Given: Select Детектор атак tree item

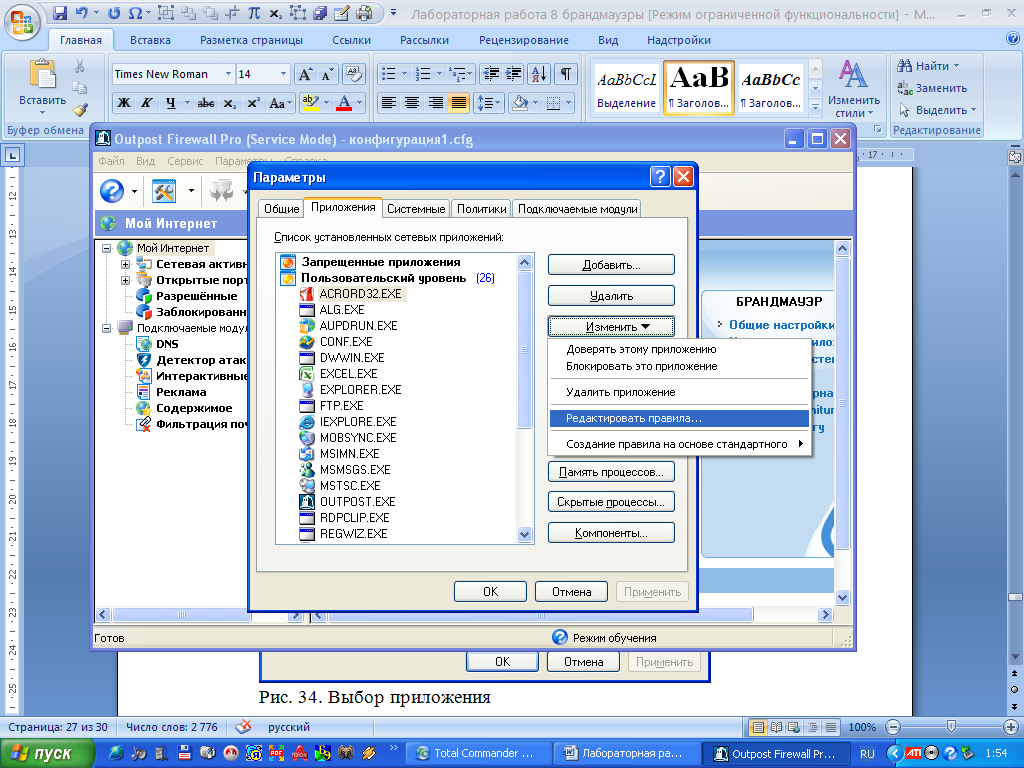Looking at the screenshot, I should tap(200, 360).
